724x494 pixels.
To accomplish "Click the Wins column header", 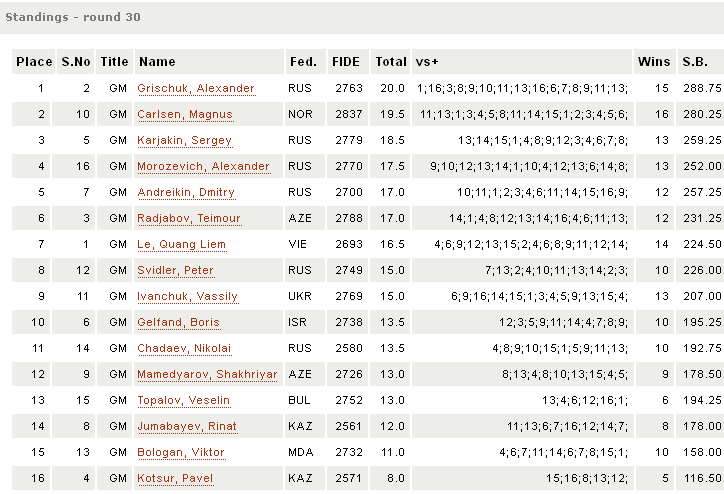I will pos(654,62).
